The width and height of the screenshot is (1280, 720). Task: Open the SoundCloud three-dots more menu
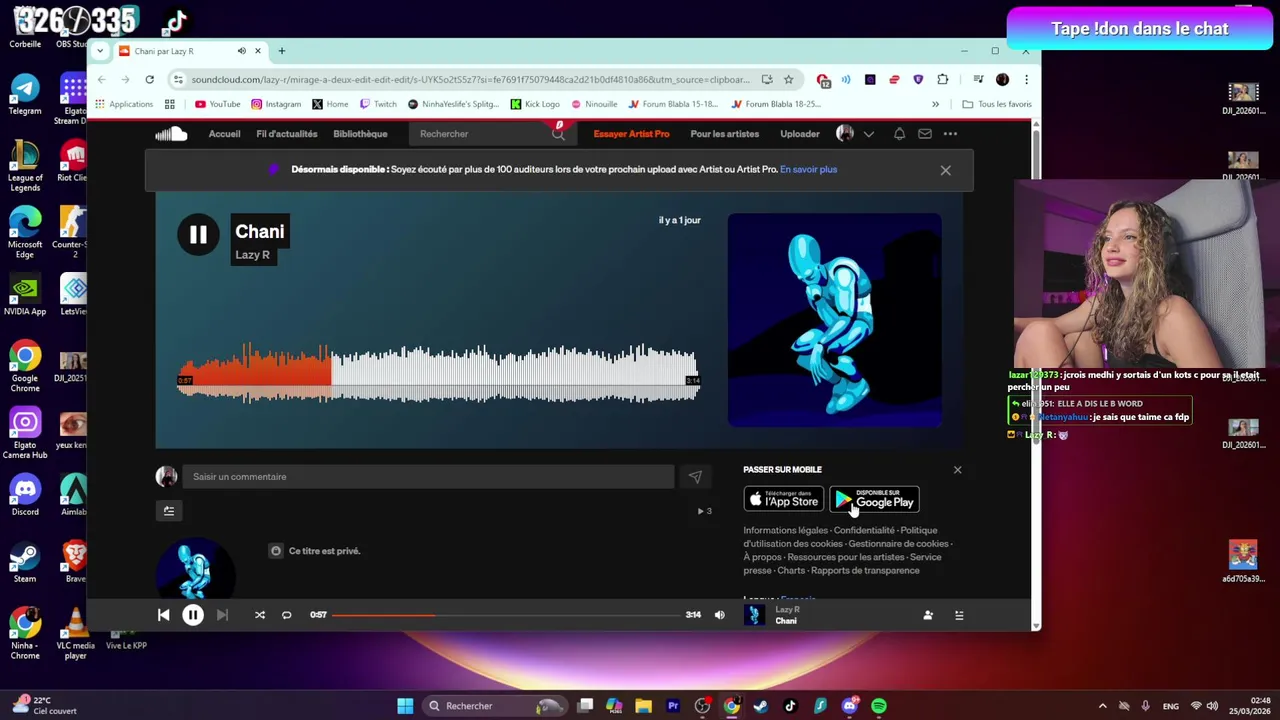[950, 134]
